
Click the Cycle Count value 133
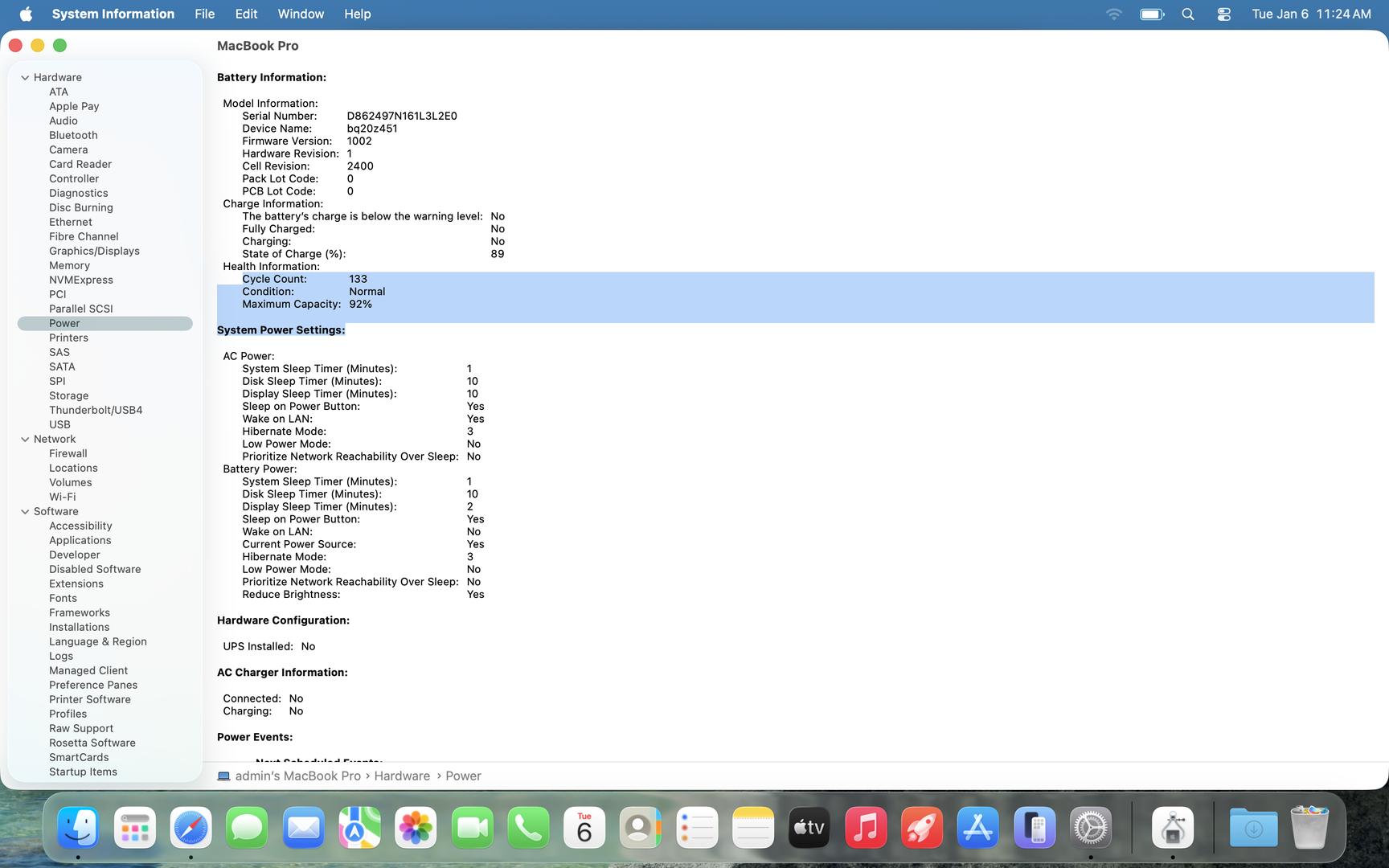(358, 279)
